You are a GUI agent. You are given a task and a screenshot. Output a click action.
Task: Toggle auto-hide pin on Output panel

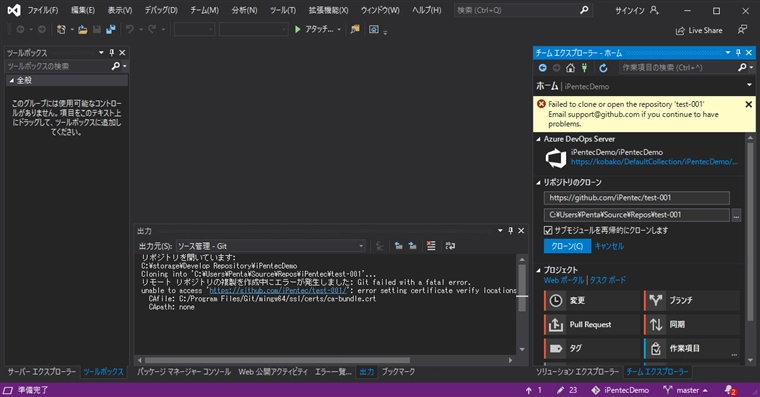[x=510, y=231]
